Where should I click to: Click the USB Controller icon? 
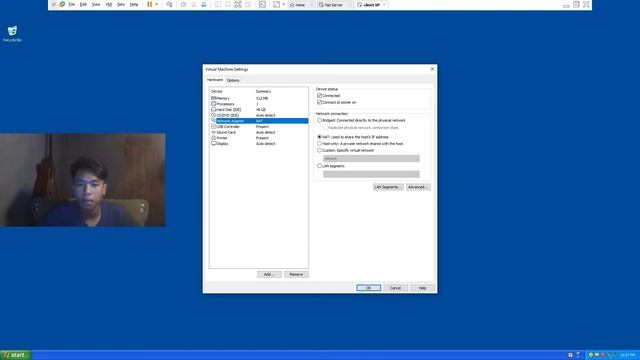click(213, 127)
